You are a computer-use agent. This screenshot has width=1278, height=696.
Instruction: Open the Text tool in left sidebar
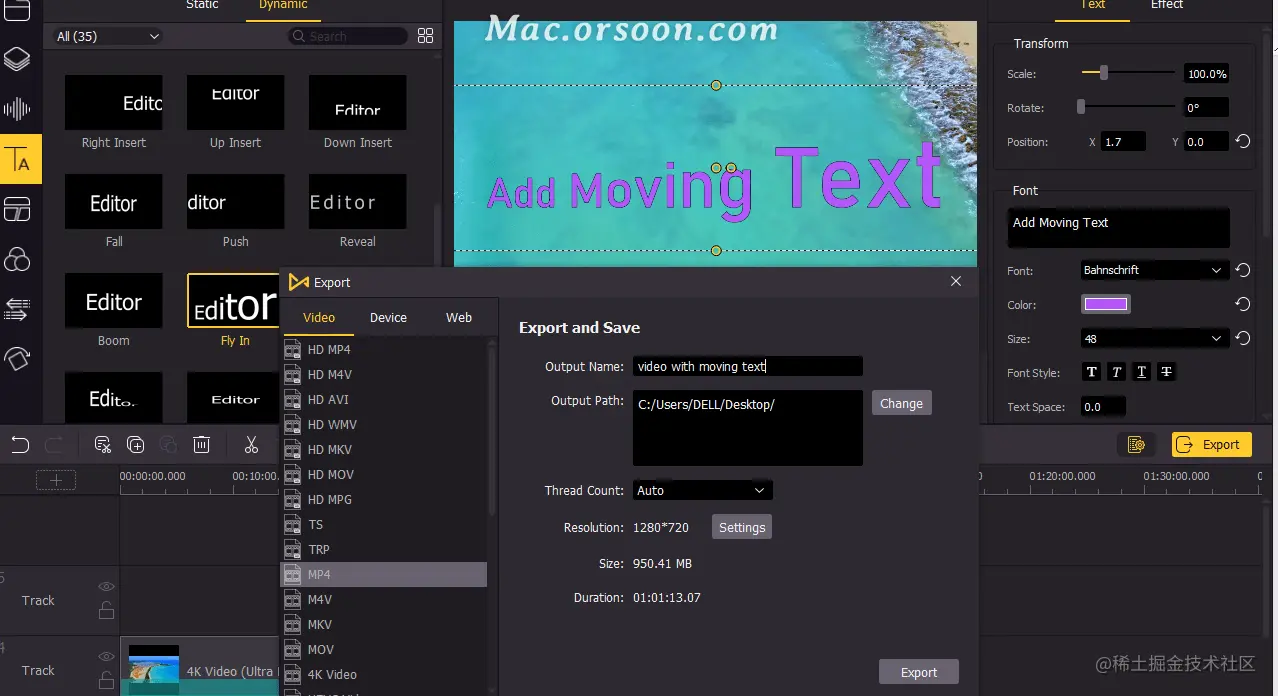18,159
